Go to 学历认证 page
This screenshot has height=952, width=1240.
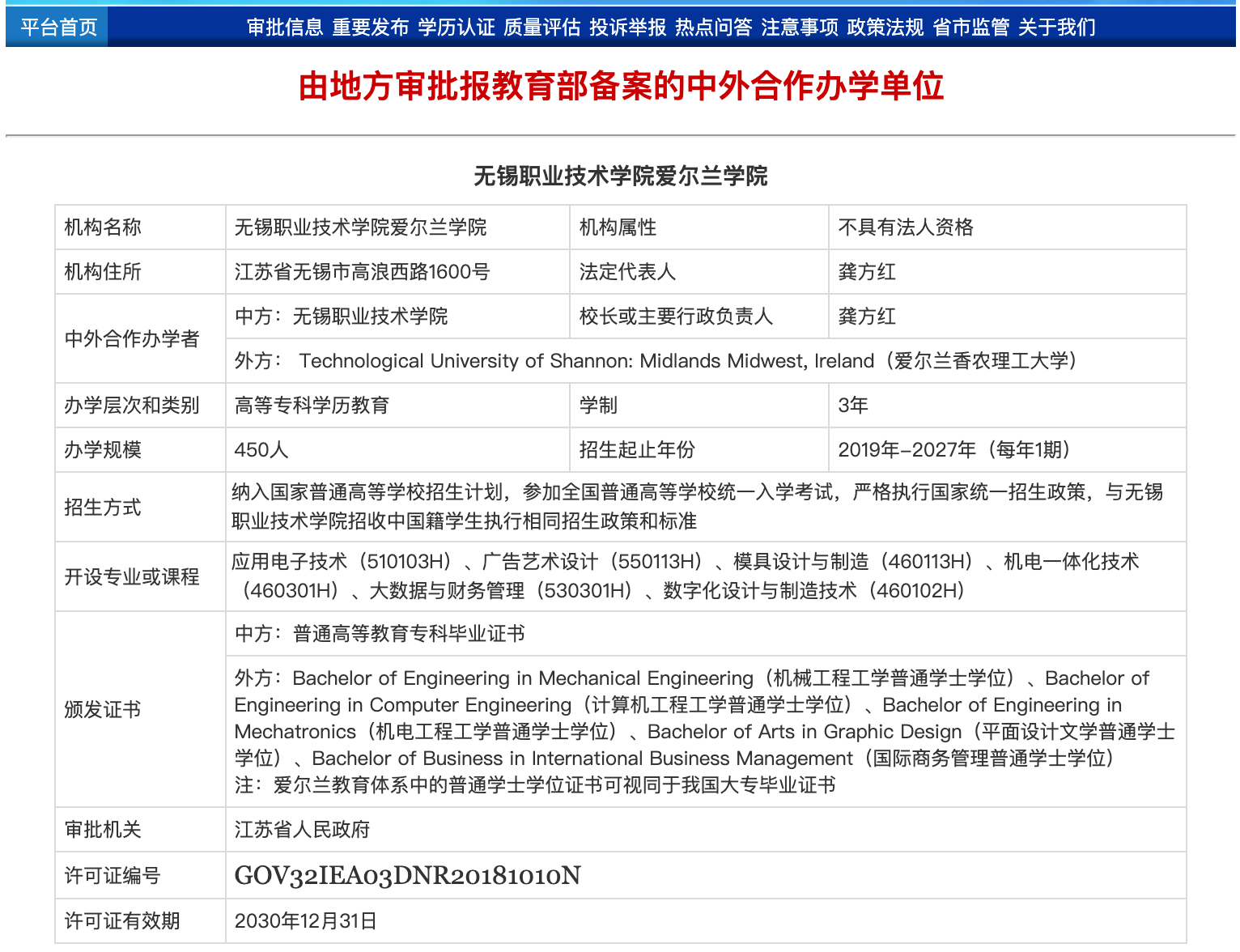coord(457,28)
